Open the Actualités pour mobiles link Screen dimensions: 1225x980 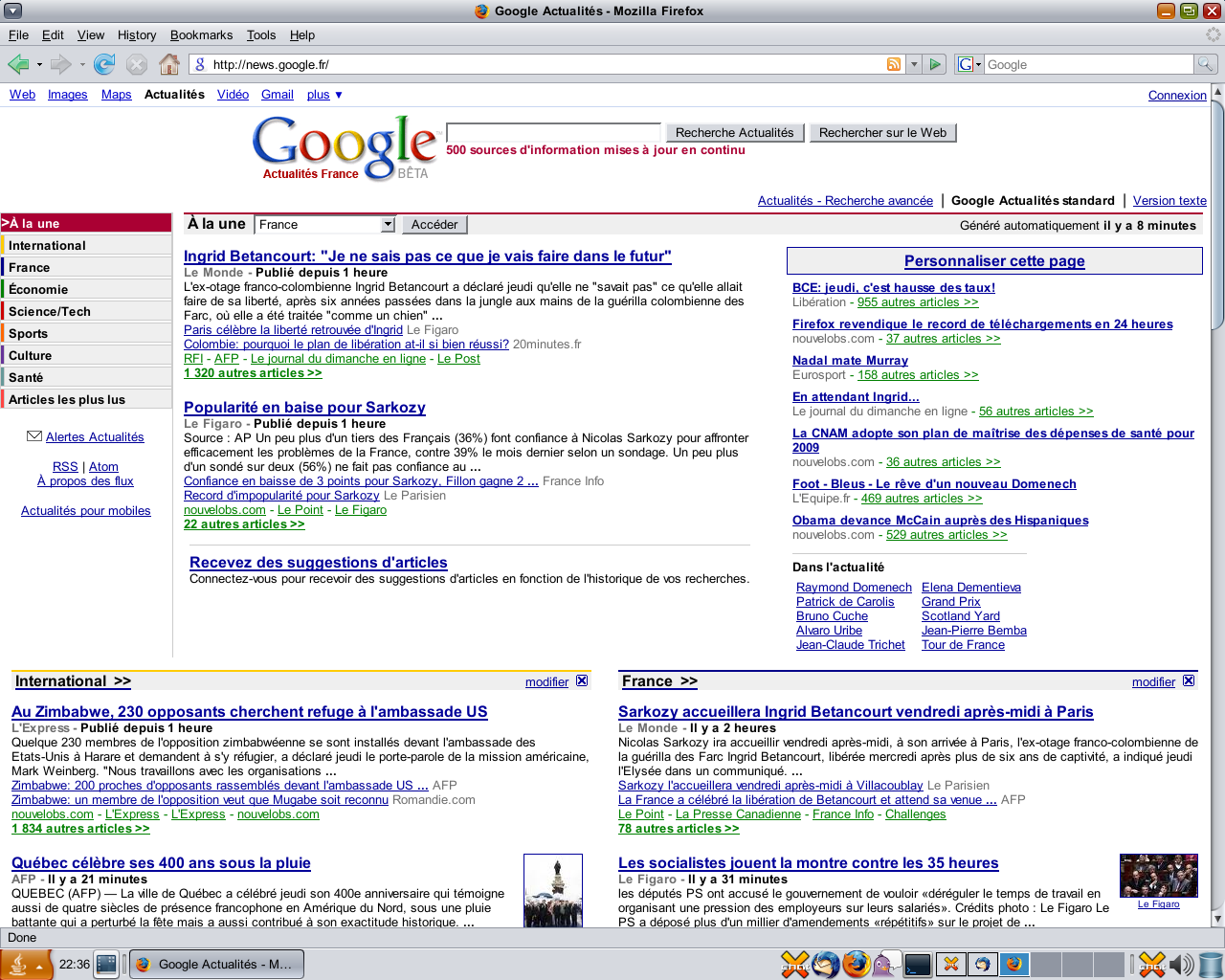pyautogui.click(x=86, y=510)
